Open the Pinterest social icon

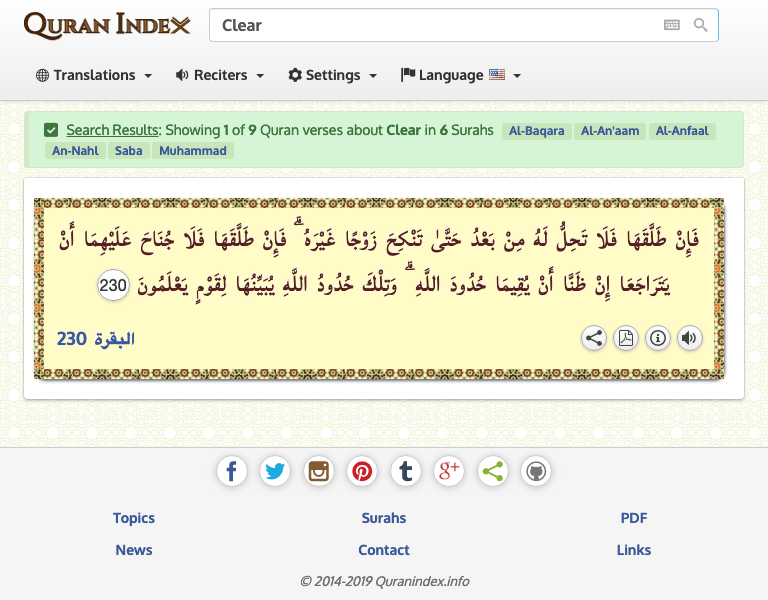point(362,471)
